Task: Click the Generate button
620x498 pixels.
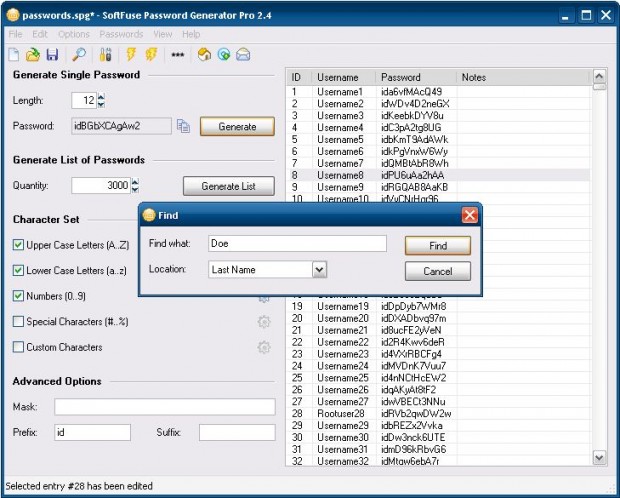Action: pos(237,127)
